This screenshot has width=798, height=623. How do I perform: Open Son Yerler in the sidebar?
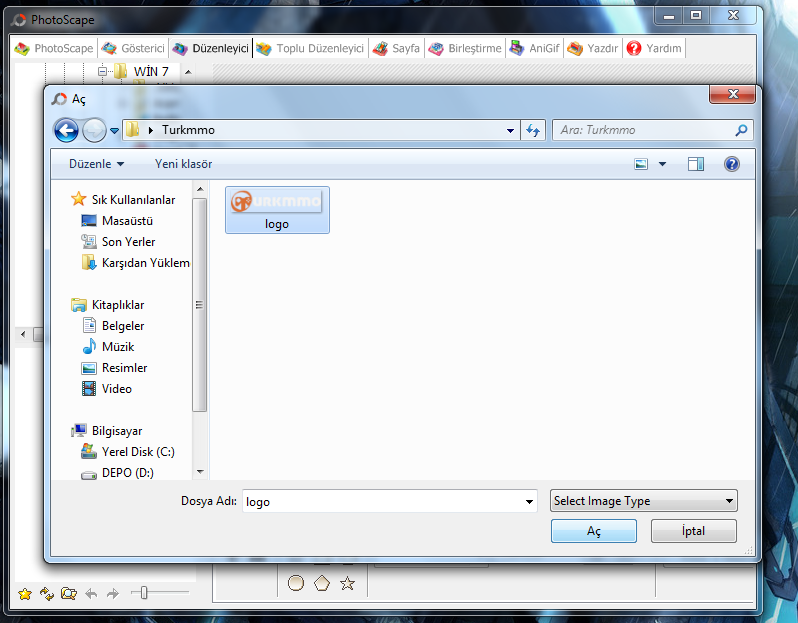tap(118, 242)
